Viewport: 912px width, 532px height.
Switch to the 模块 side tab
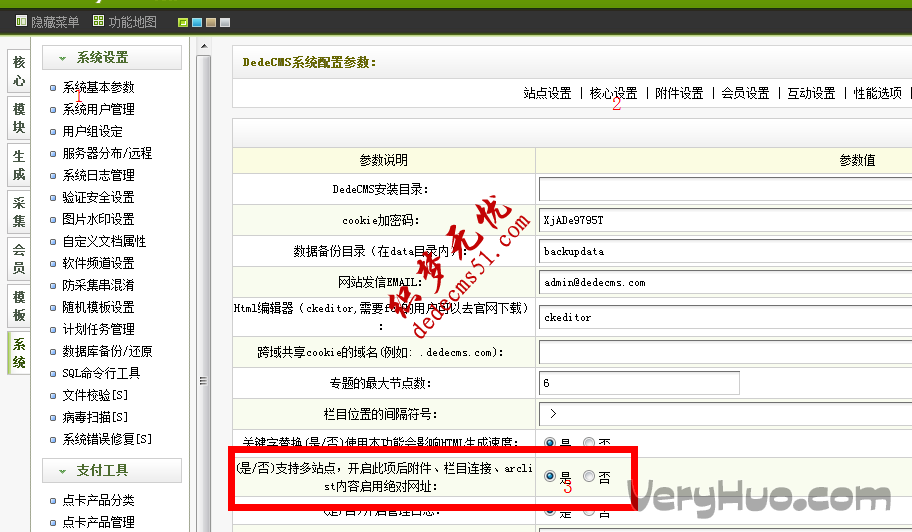tap(19, 118)
